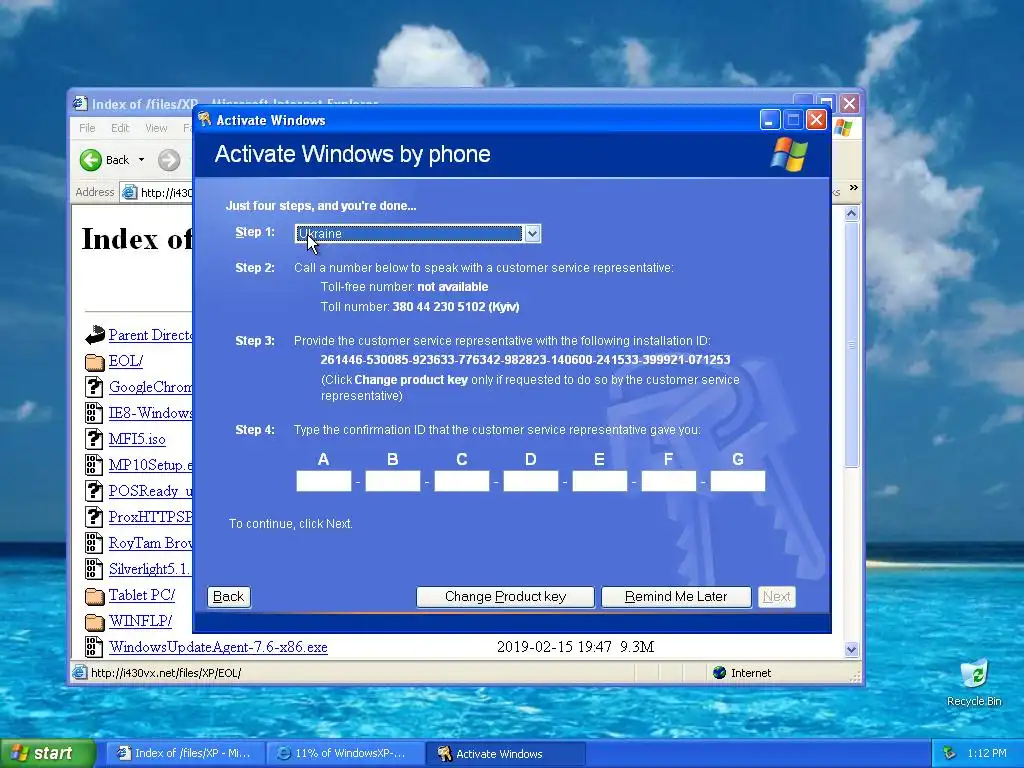Click the IE page icon in title bar
Viewport: 1024px width, 768px height.
click(x=80, y=104)
